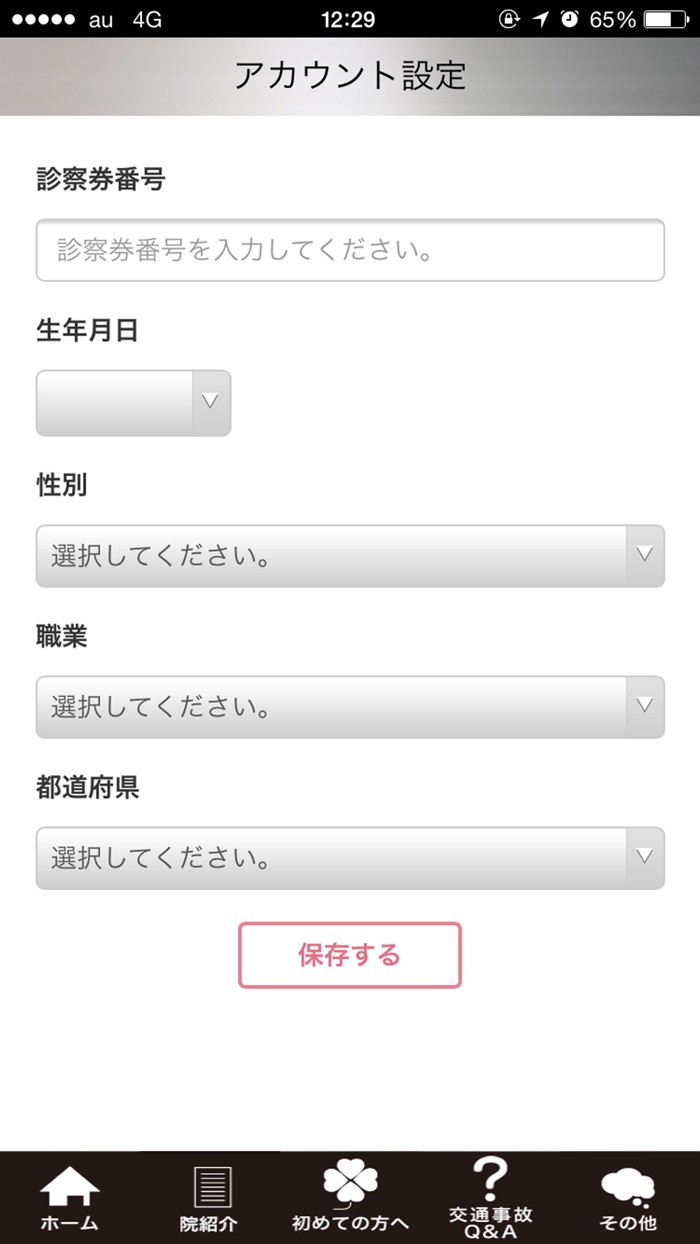Tap the アカウント設定 header title
The width and height of the screenshot is (700, 1244).
click(x=350, y=76)
